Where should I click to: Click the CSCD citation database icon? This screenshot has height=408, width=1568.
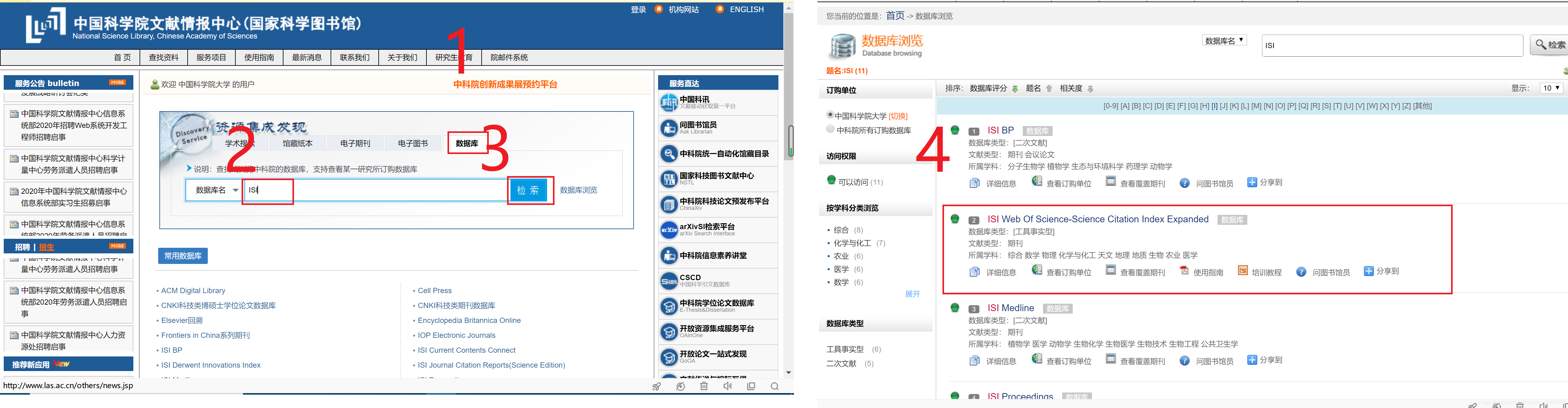(669, 280)
